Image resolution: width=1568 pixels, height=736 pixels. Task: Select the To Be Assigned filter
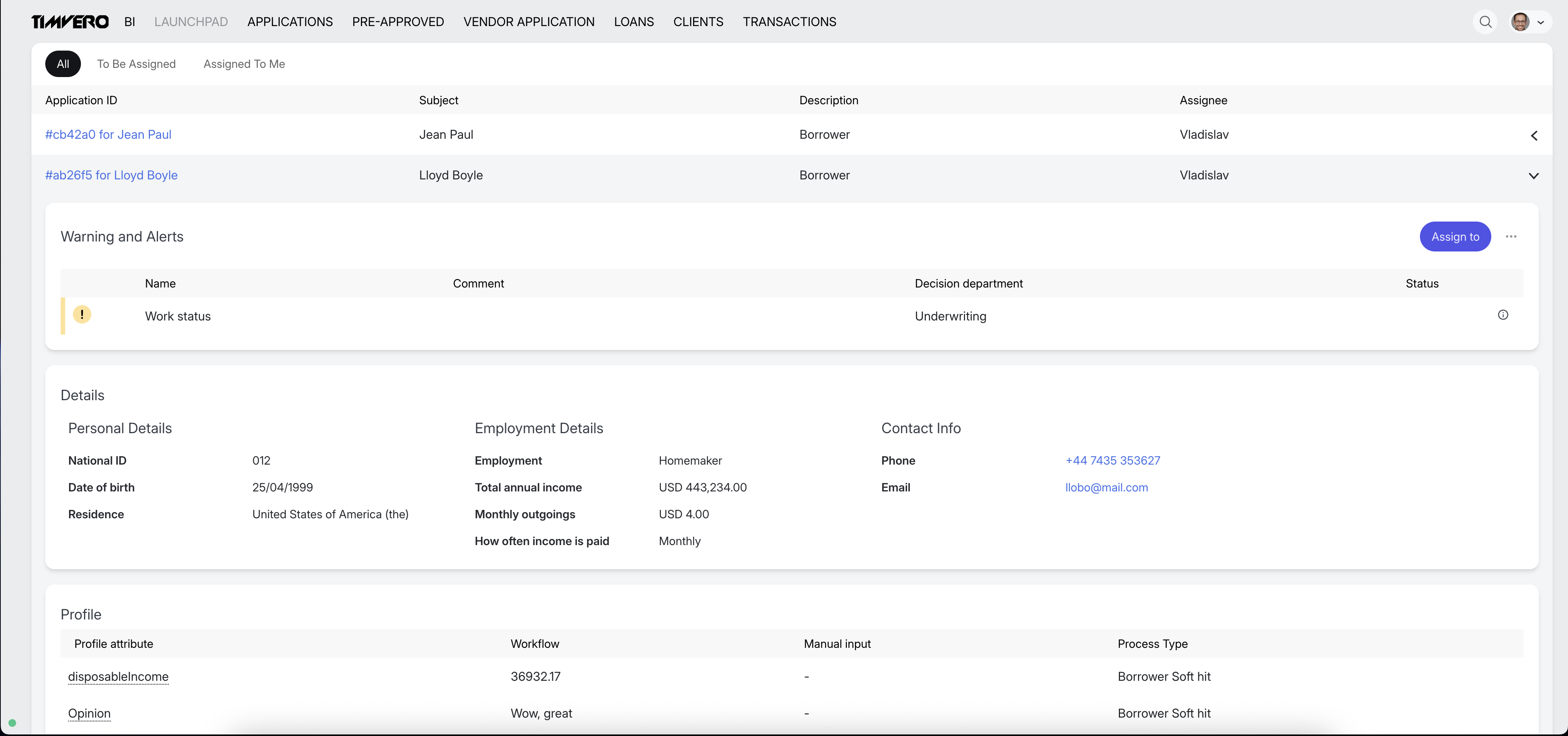tap(136, 64)
